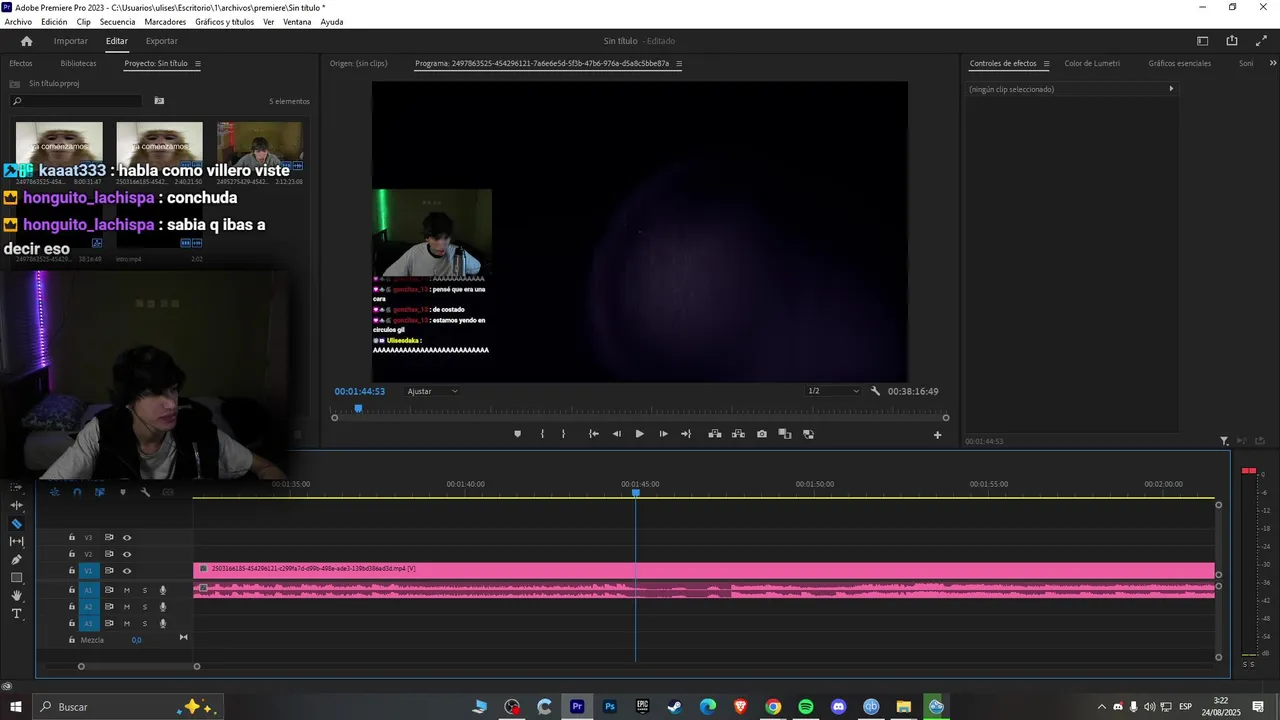The height and width of the screenshot is (720, 1280).
Task: Hide V1 track output eye
Action: (127, 571)
